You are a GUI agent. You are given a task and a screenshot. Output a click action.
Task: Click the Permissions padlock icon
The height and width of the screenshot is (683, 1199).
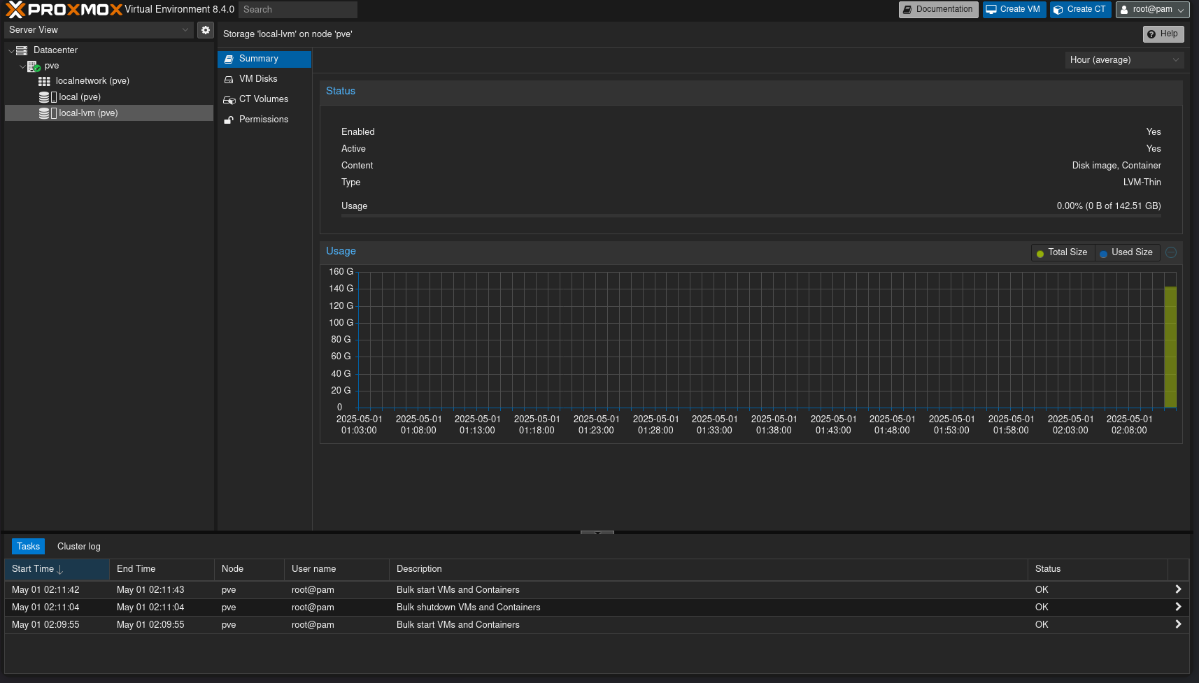click(229, 119)
